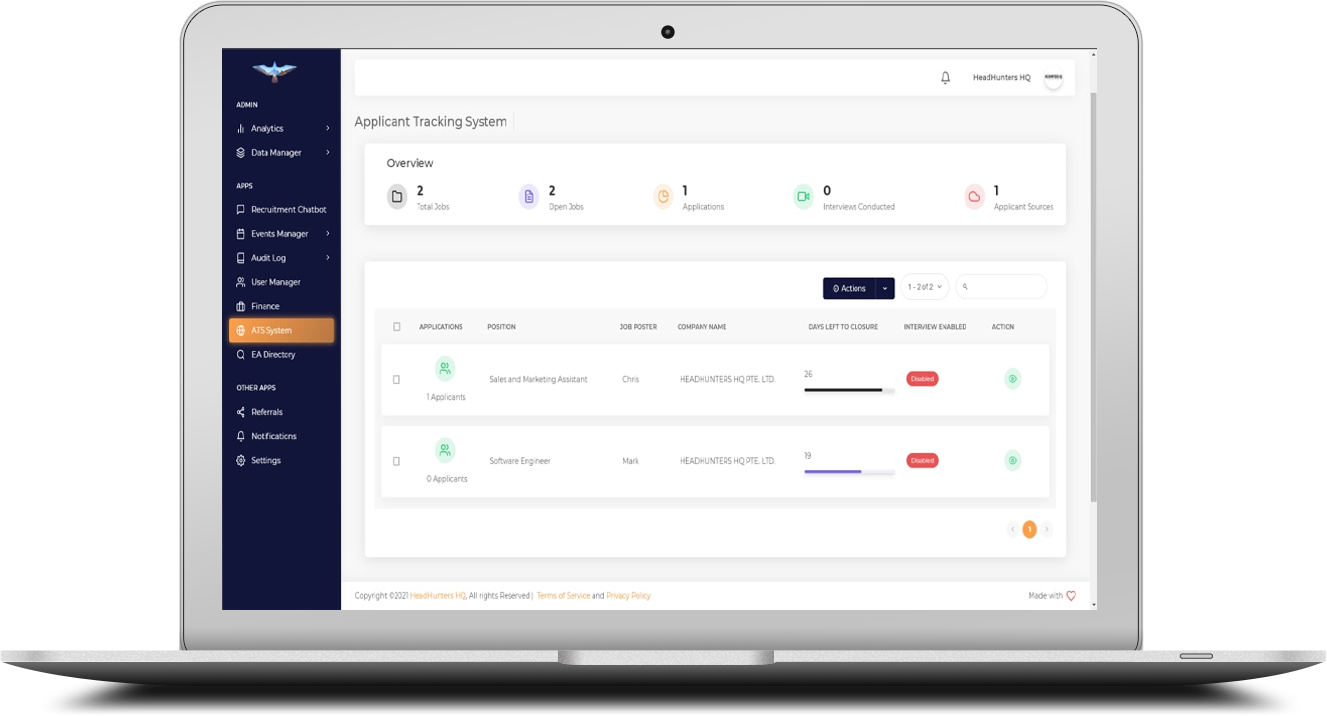
Task: Click the Disabled badge for Software Engineer
Action: coord(922,461)
